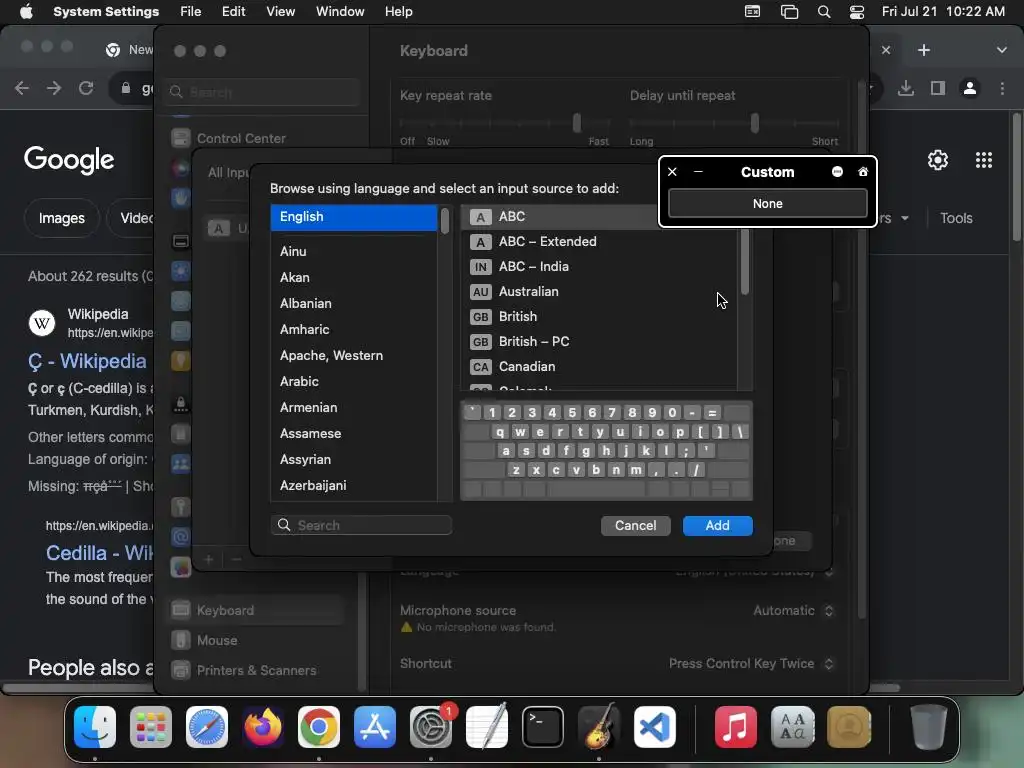Screen dimensions: 1024x768
Task: Open Google quick settings gear
Action: pos(938,160)
